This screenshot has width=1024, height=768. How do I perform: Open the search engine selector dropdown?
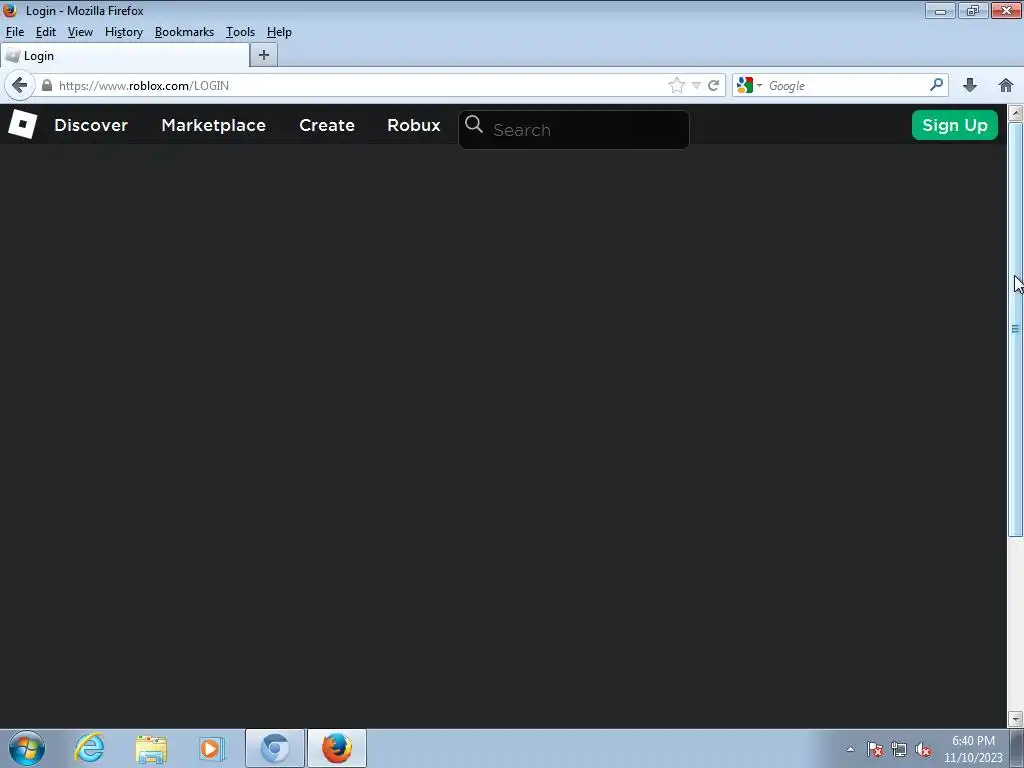[x=749, y=85]
